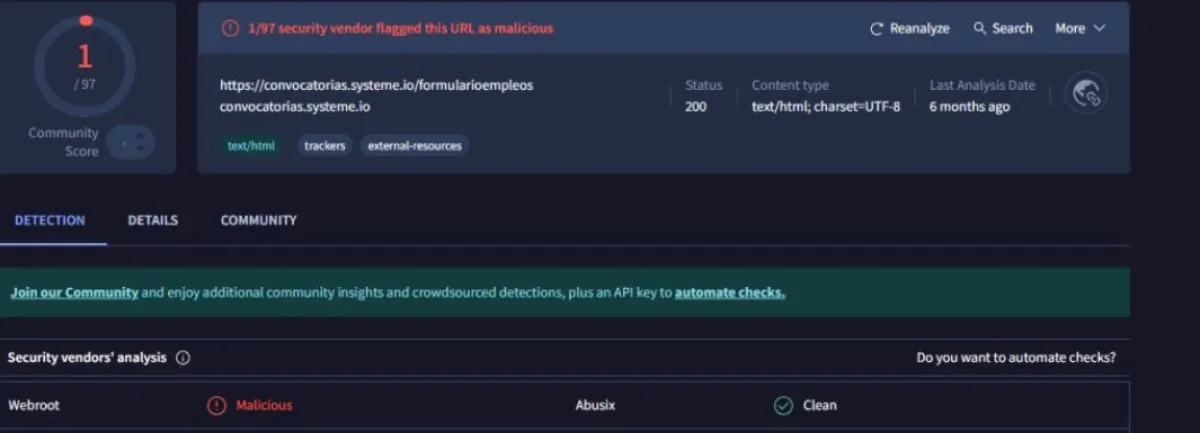Viewport: 1200px width, 433px height.
Task: Select the DETECTION tab
Action: click(50, 220)
